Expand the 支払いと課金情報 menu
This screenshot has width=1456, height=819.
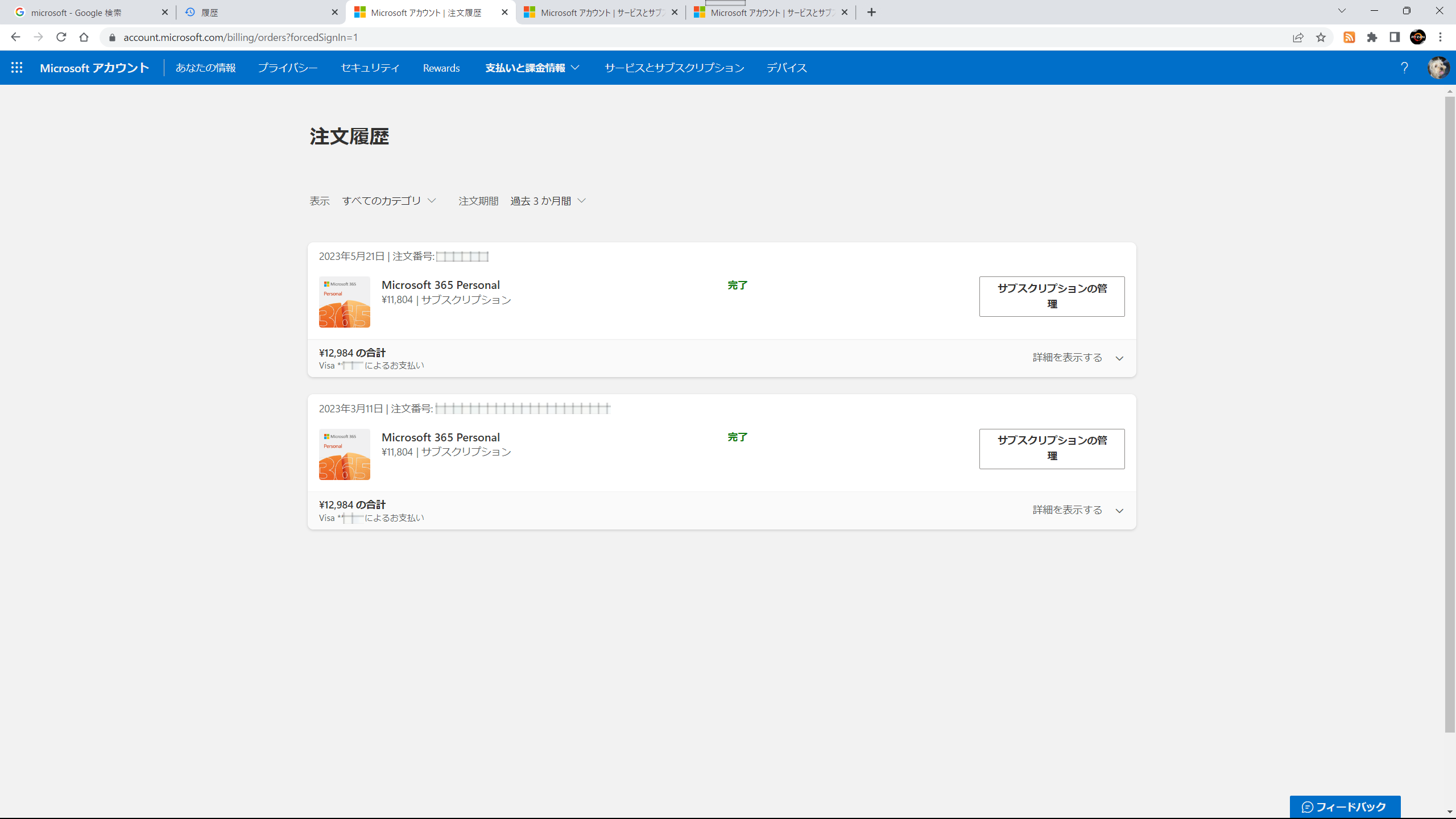pos(532,68)
